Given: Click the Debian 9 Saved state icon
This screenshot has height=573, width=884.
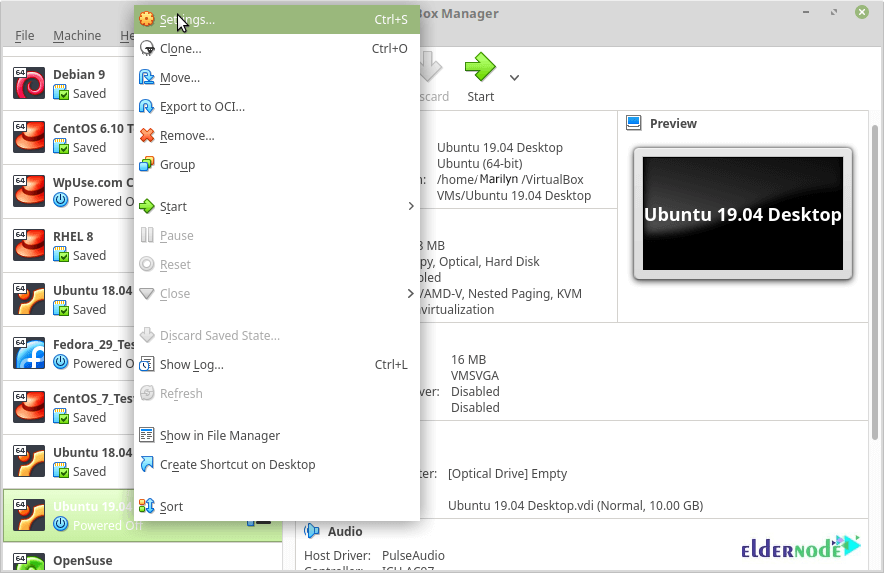Looking at the screenshot, I should click(x=61, y=92).
